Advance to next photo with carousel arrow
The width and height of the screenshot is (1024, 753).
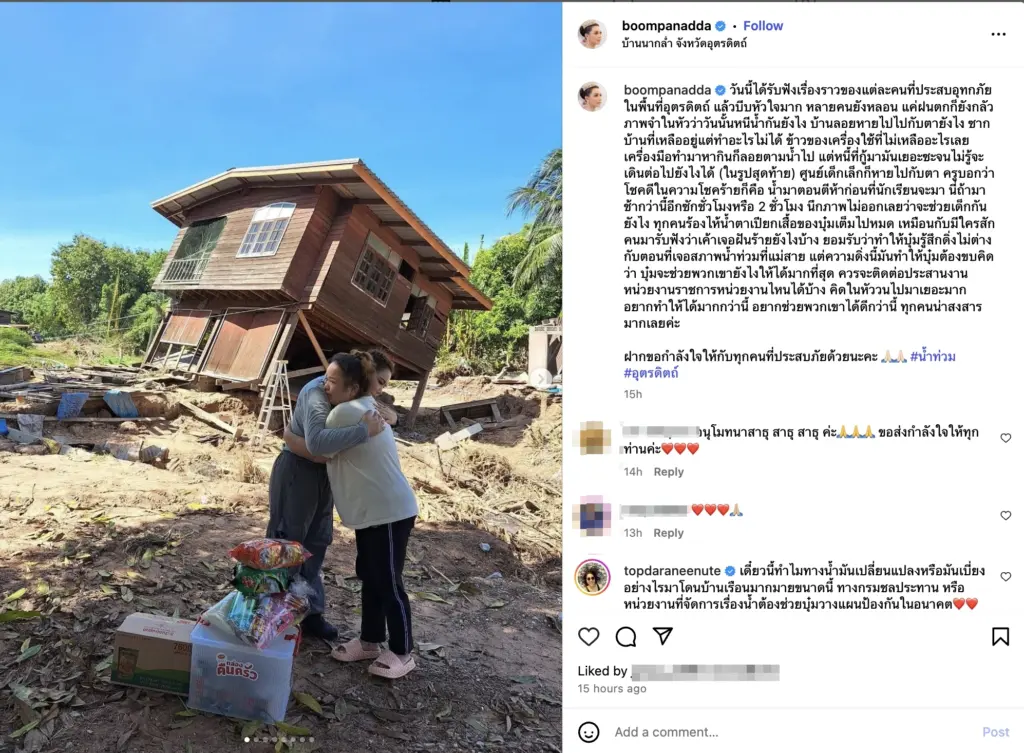point(541,377)
